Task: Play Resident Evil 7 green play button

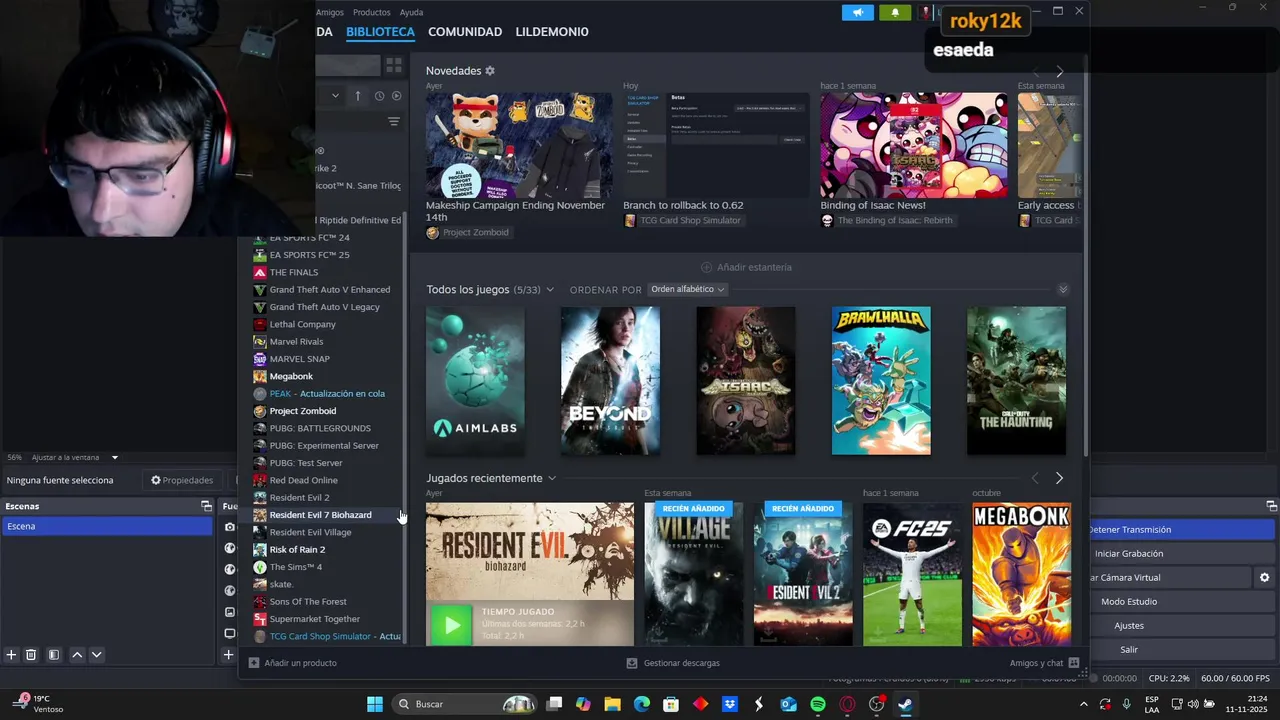Action: click(x=451, y=625)
